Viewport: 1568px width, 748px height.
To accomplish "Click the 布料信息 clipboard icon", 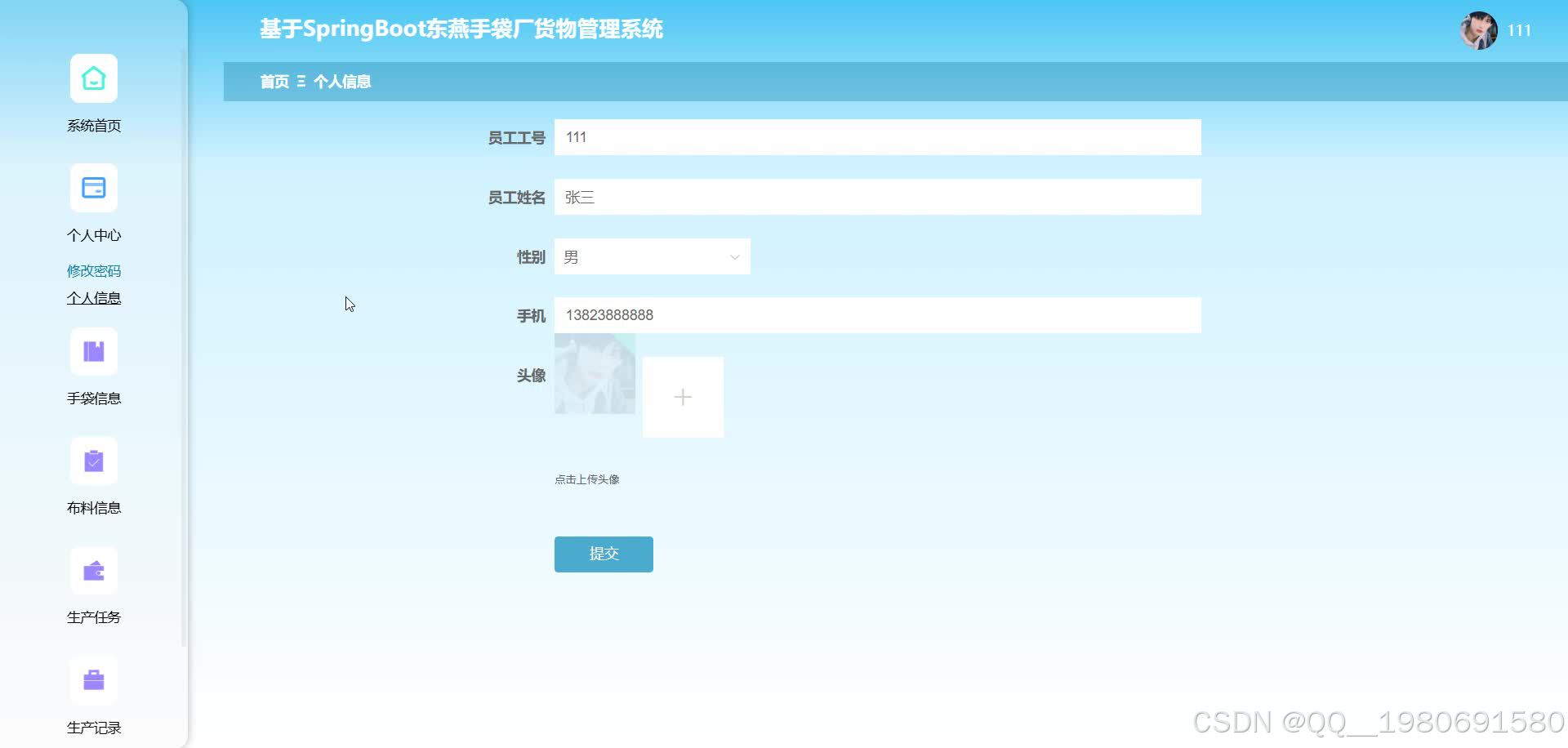I will coord(93,461).
